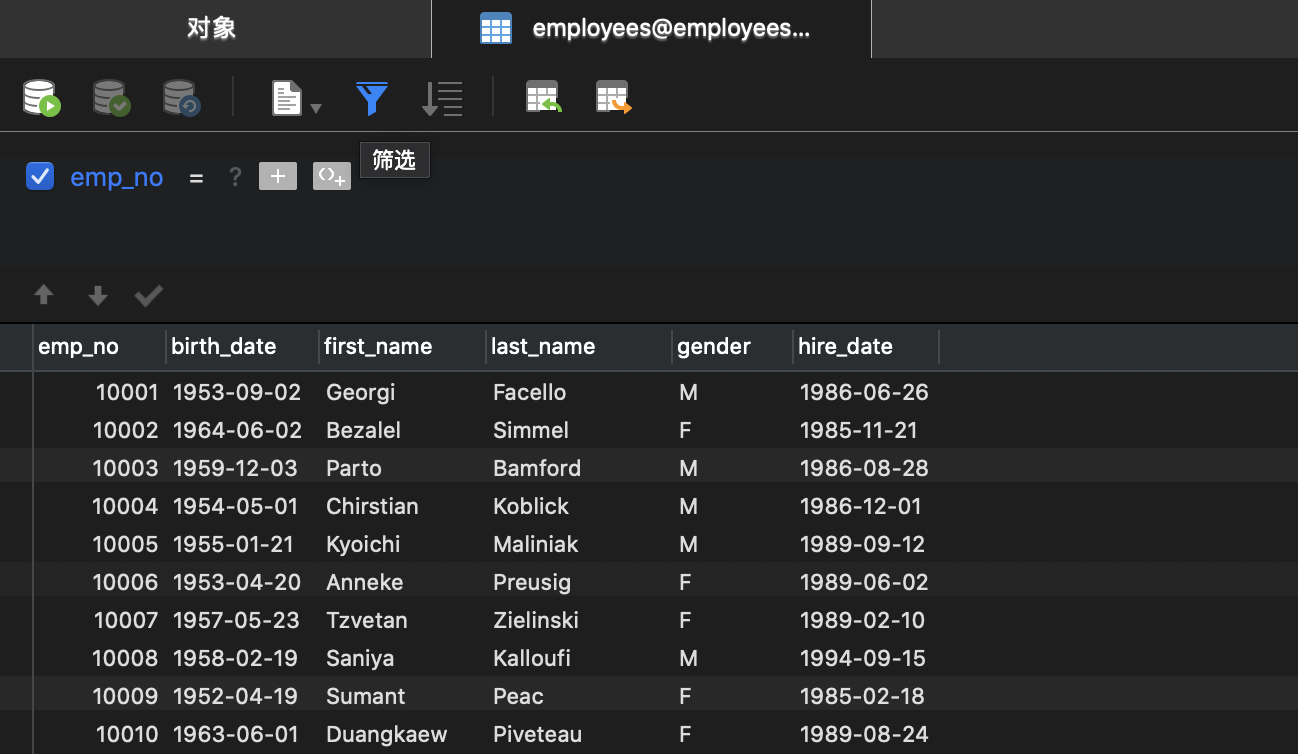Click the import table icon
The width and height of the screenshot is (1298, 754).
(544, 98)
